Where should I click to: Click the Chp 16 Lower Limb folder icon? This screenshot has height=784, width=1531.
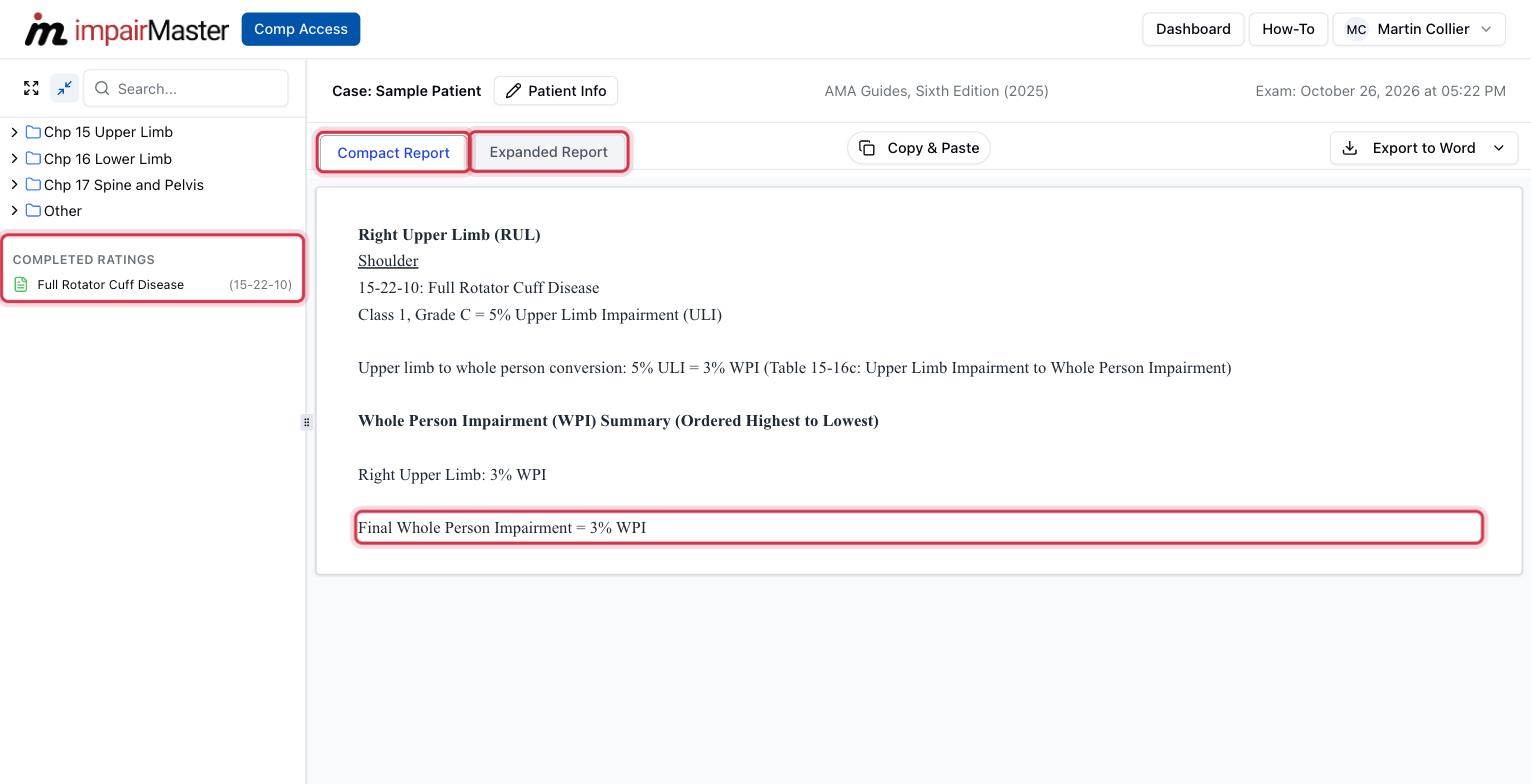tap(33, 158)
